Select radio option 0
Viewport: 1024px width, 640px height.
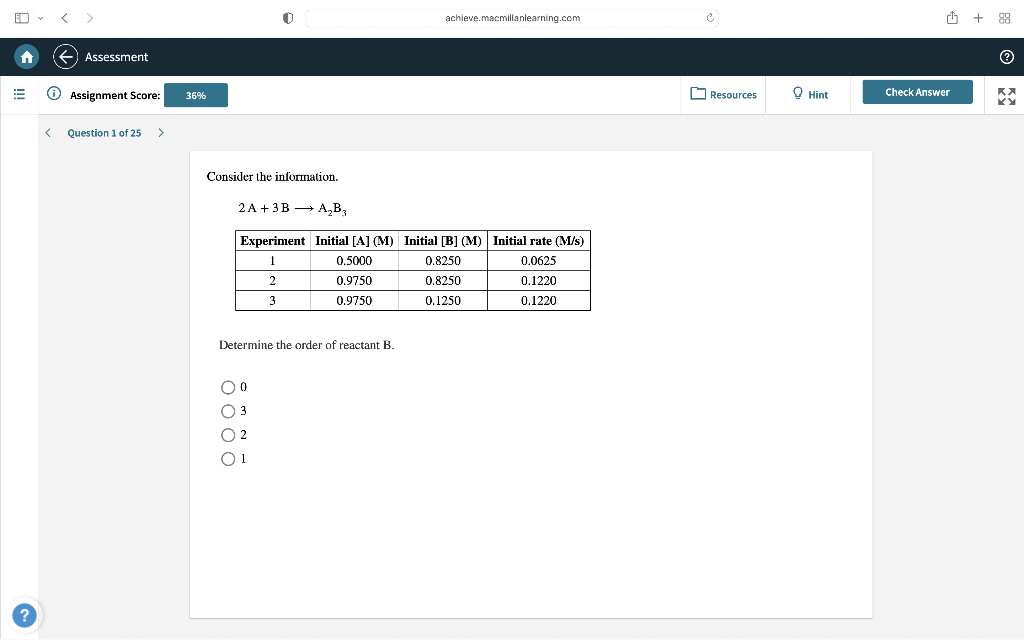228,387
